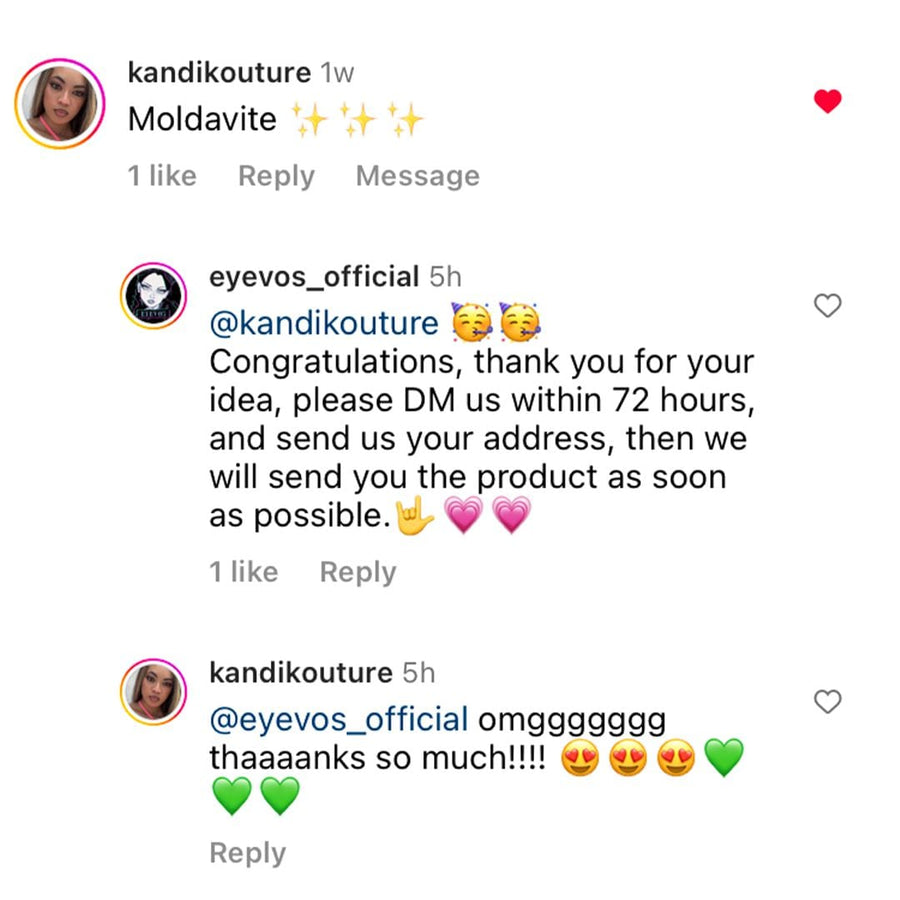The height and width of the screenshot is (900, 900).
Task: Reply to the eyevos_official congratulations comment
Action: [357, 572]
